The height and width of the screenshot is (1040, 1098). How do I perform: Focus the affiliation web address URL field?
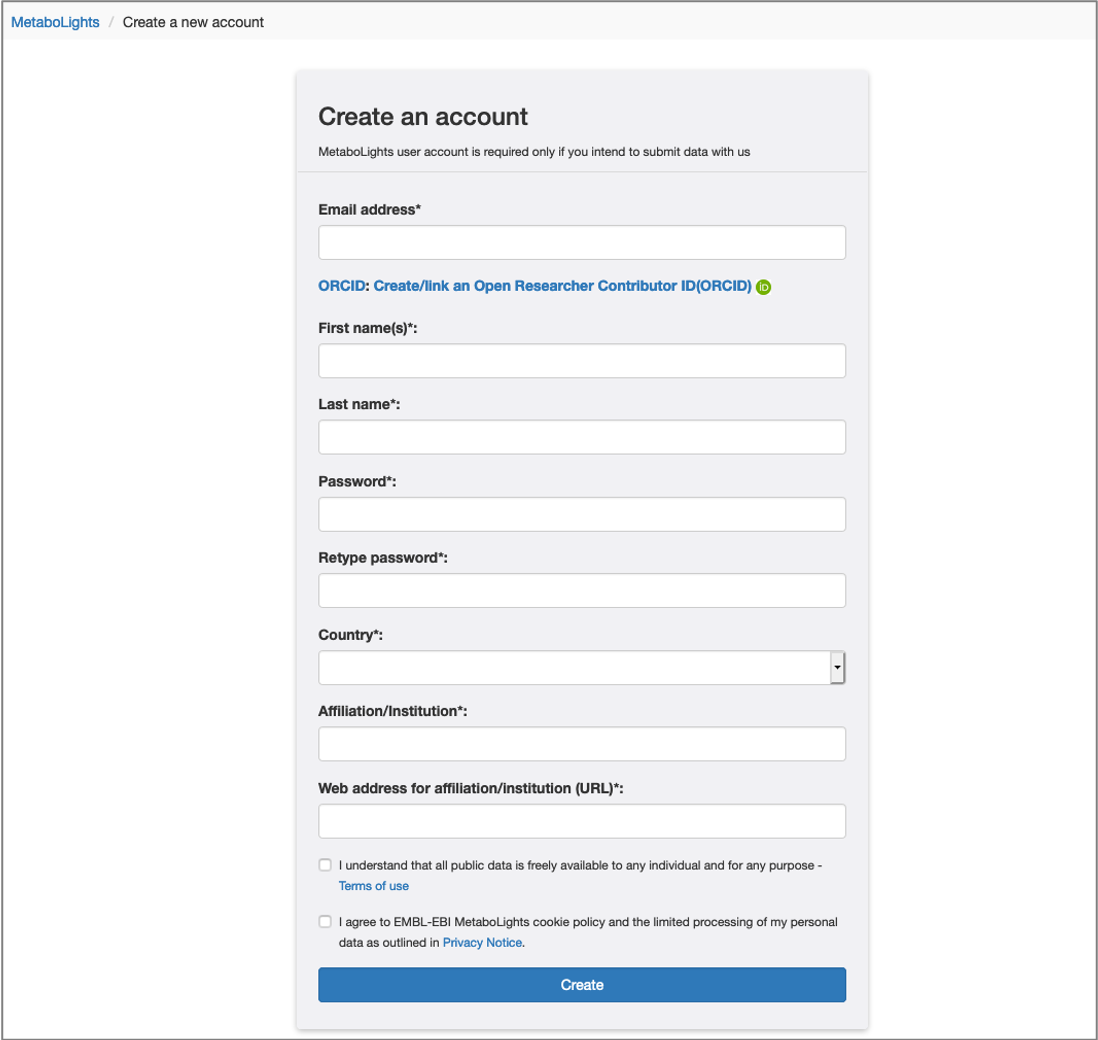point(582,821)
